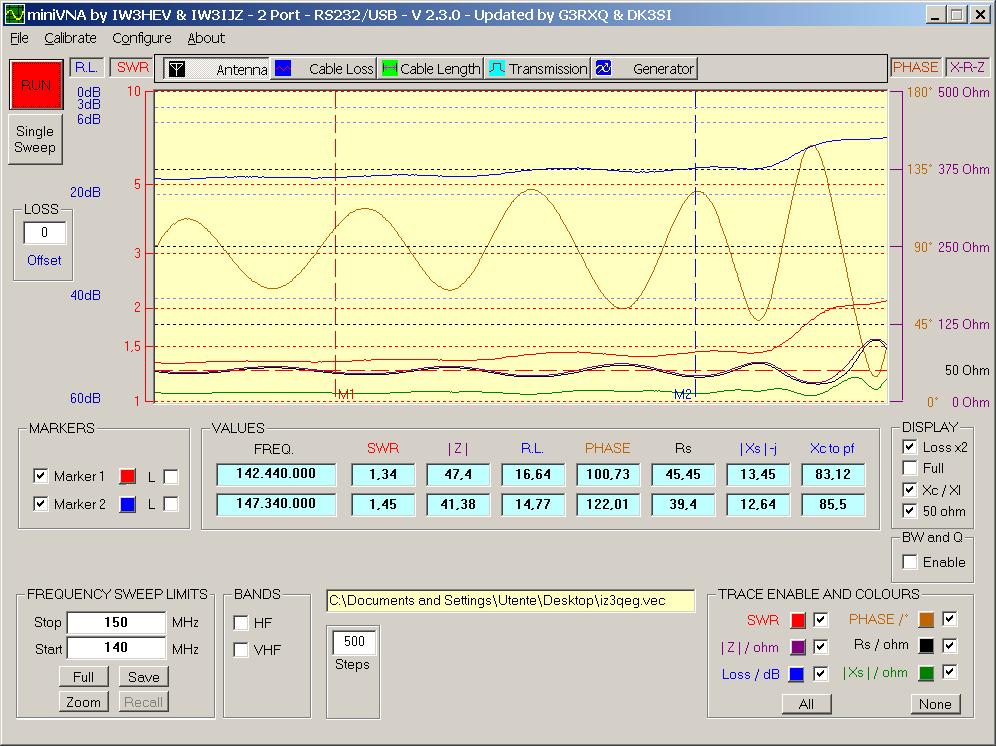This screenshot has height=746, width=996.
Task: Toggle 50 ohm display checkbox
Action: point(910,511)
